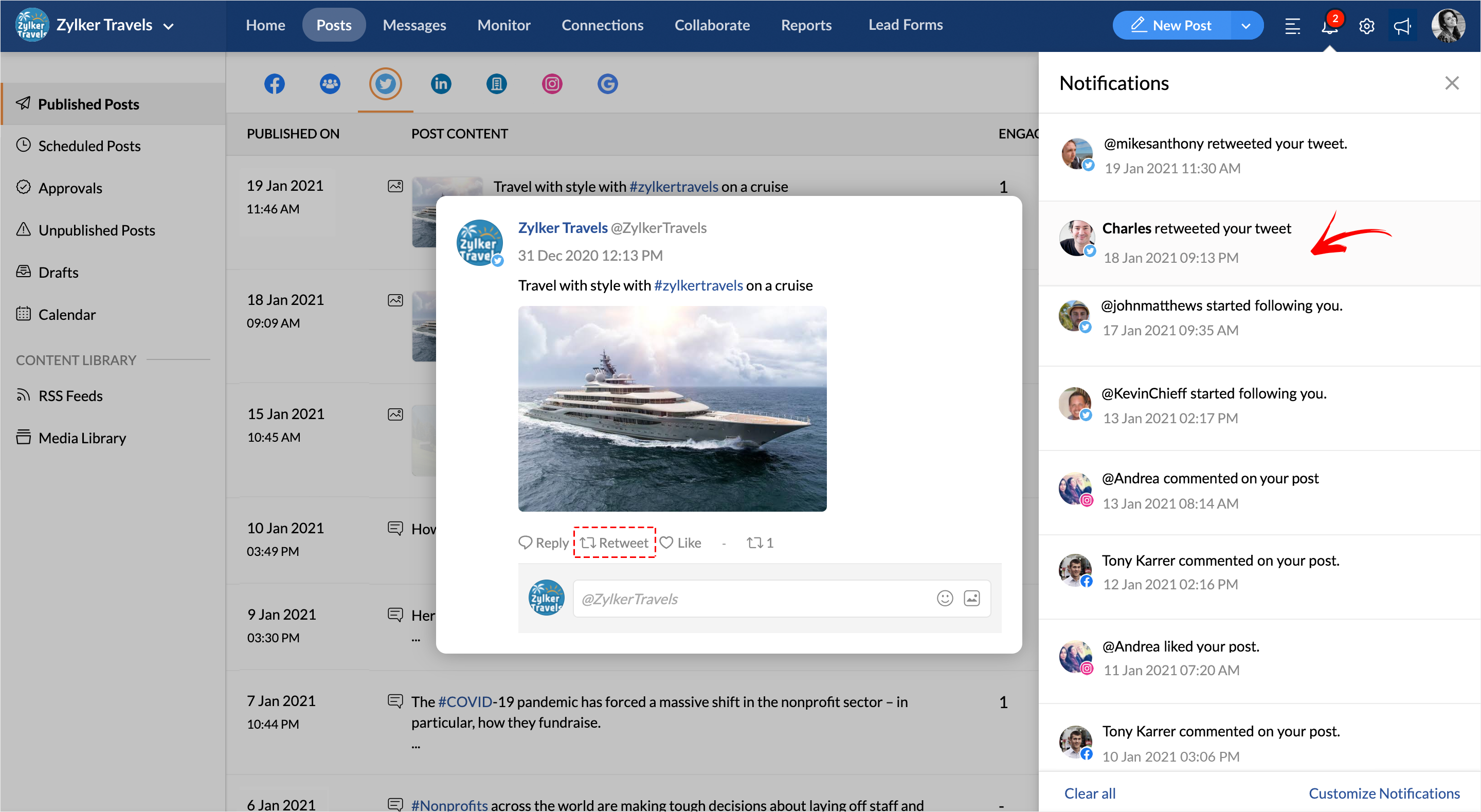Image resolution: width=1481 pixels, height=812 pixels.
Task: Attach image in the reply box
Action: 971,598
